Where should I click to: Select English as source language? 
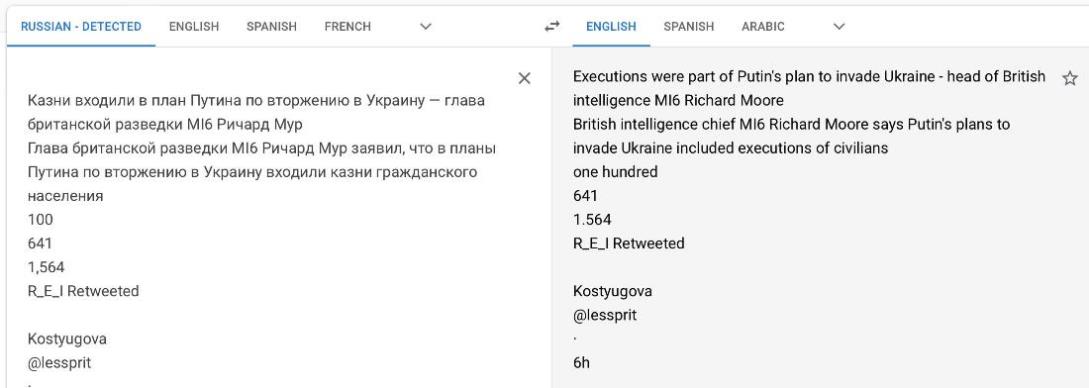pyautogui.click(x=194, y=26)
